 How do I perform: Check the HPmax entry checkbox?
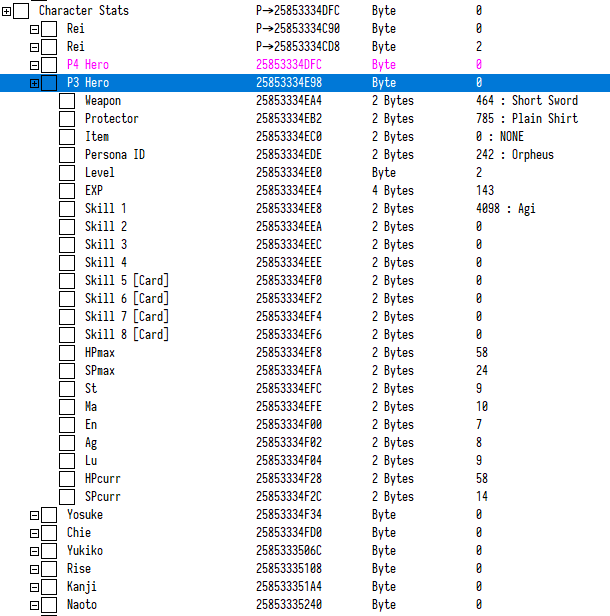coord(67,353)
